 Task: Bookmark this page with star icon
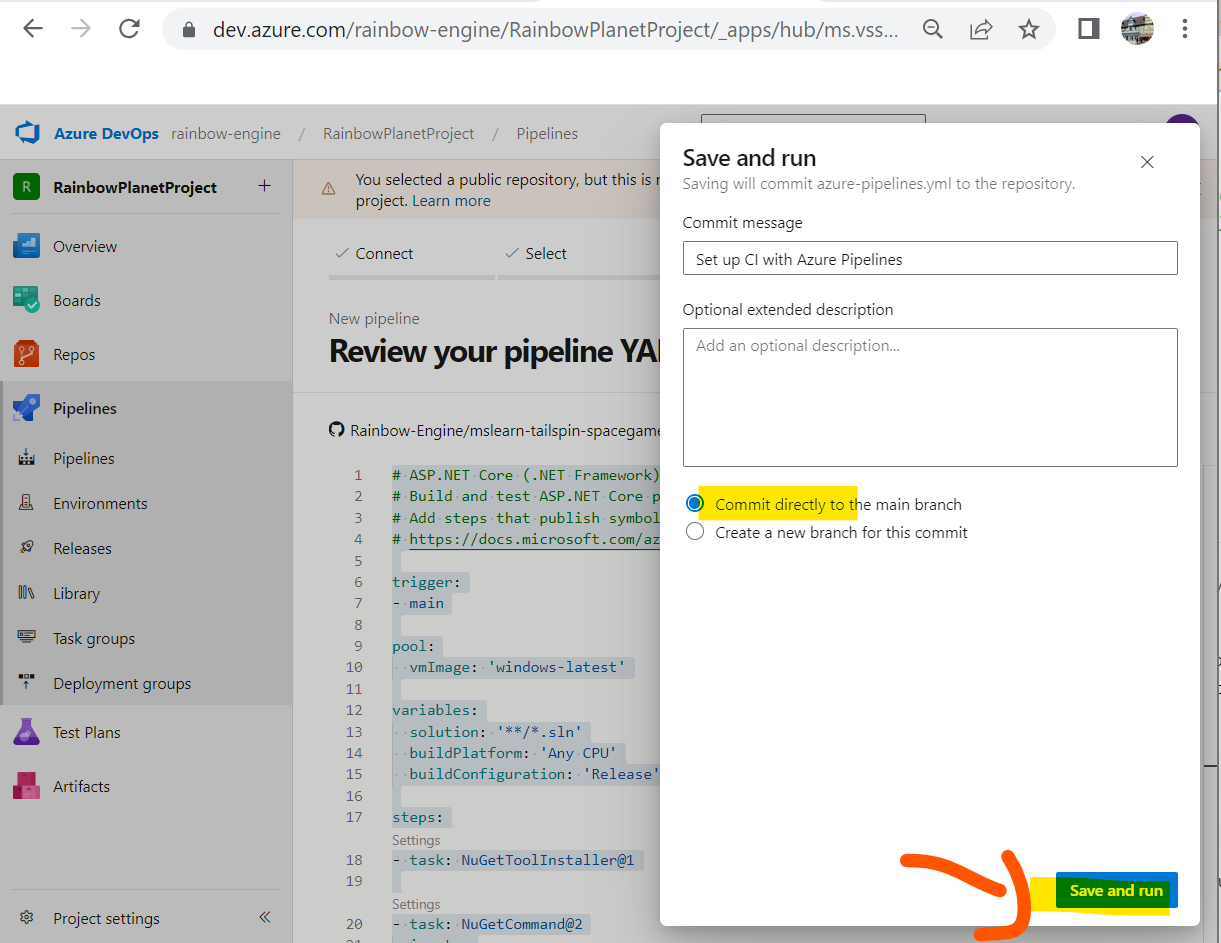(x=1029, y=29)
